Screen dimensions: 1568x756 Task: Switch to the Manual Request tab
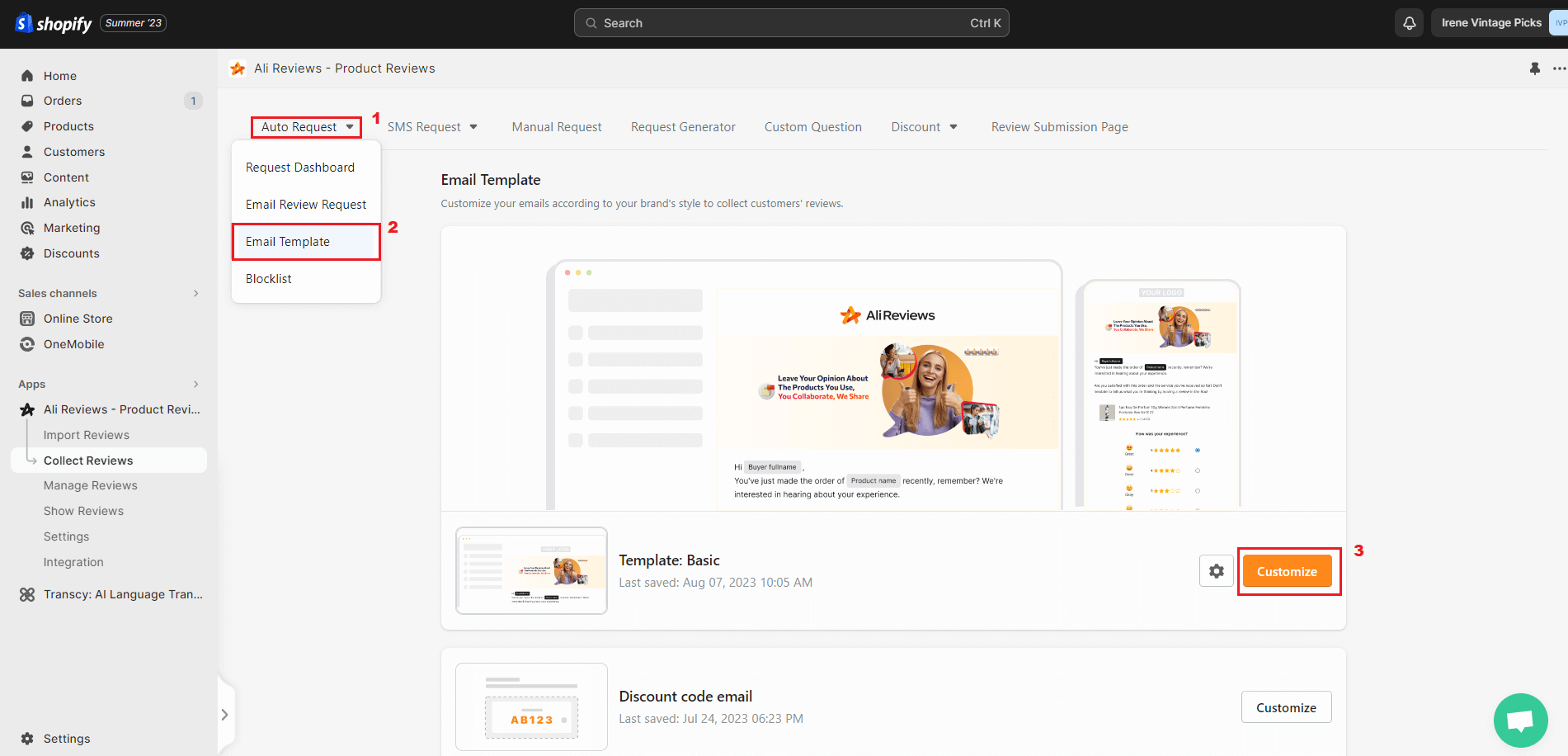[557, 127]
